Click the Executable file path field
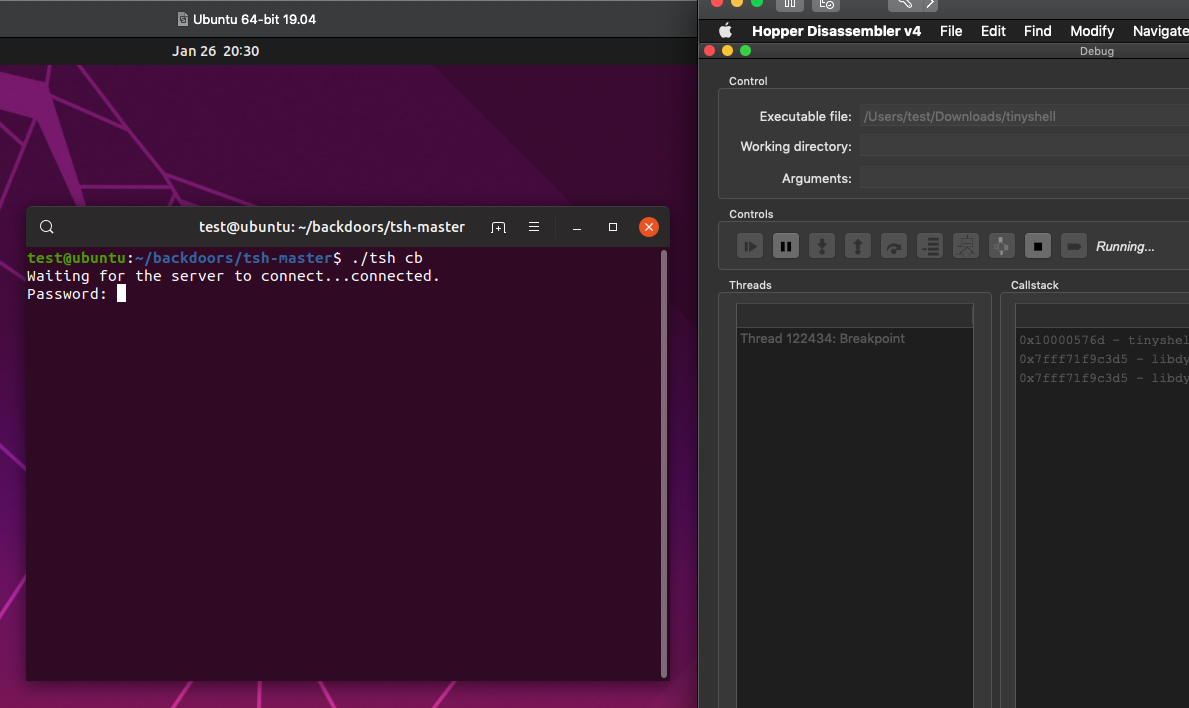This screenshot has width=1189, height=708. (x=1024, y=116)
